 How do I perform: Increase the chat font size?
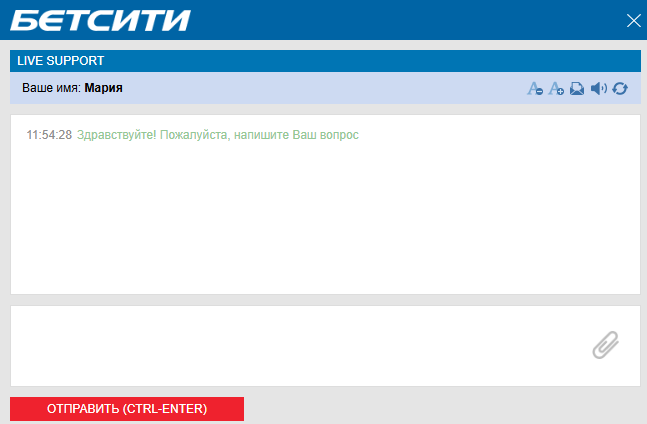[x=556, y=88]
